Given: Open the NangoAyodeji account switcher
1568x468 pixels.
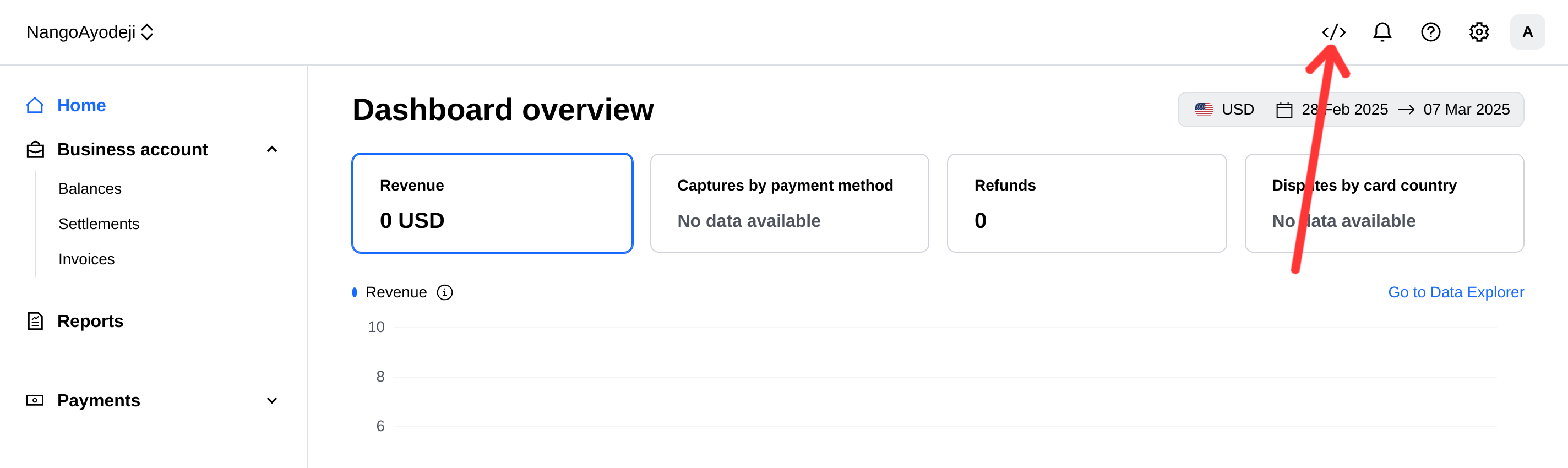Looking at the screenshot, I should pos(90,31).
